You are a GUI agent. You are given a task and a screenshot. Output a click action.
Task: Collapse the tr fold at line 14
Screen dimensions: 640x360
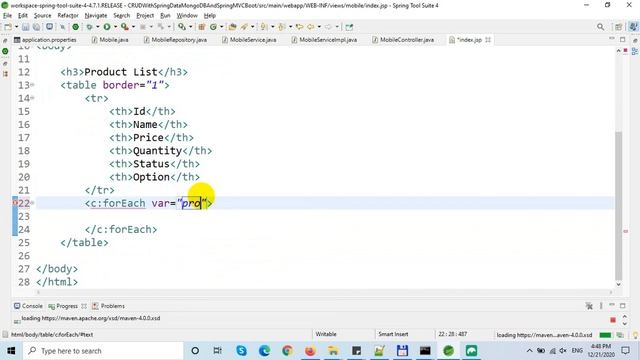click(x=32, y=98)
